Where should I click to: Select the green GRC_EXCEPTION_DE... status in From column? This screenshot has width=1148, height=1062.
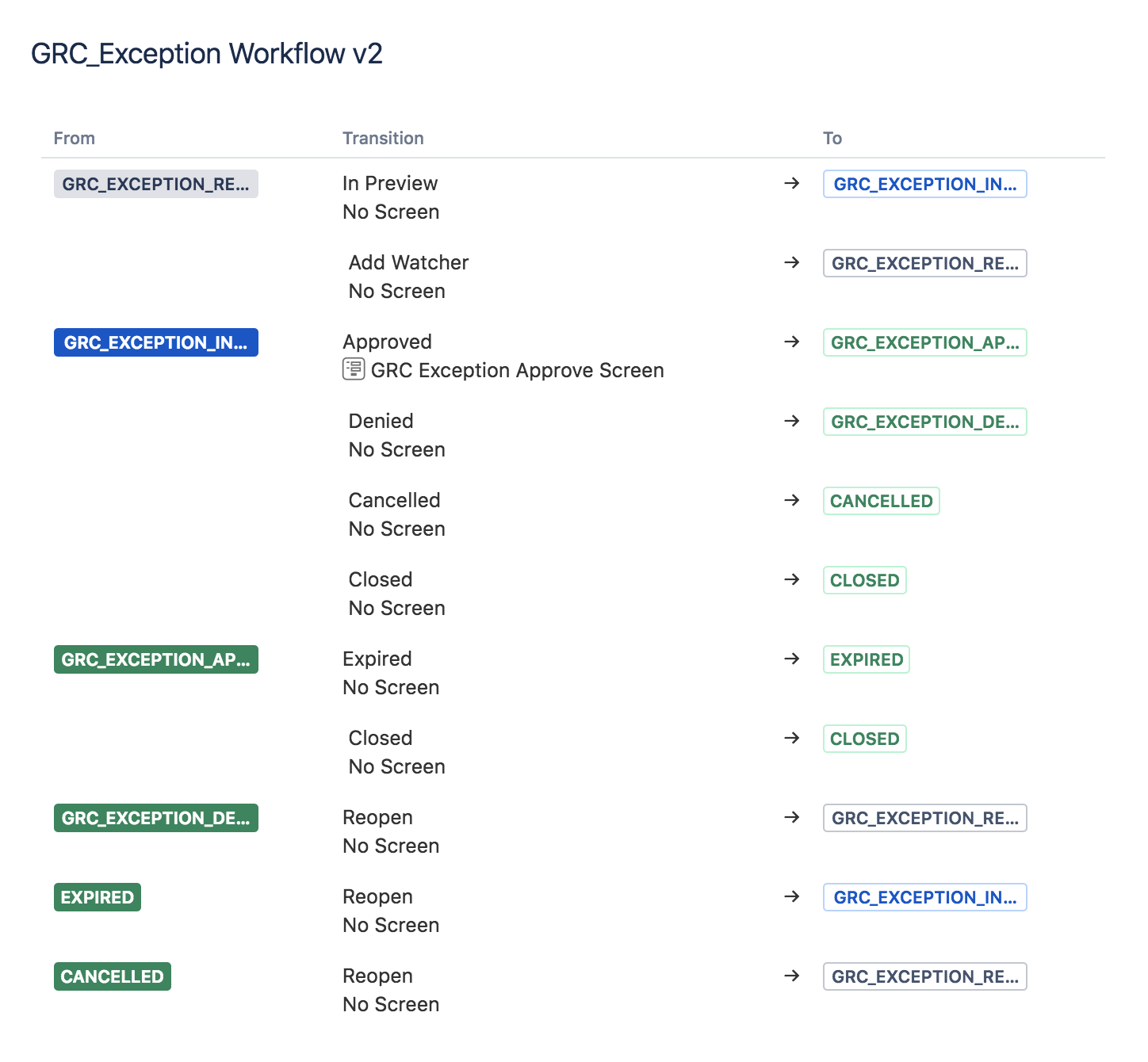pos(156,818)
